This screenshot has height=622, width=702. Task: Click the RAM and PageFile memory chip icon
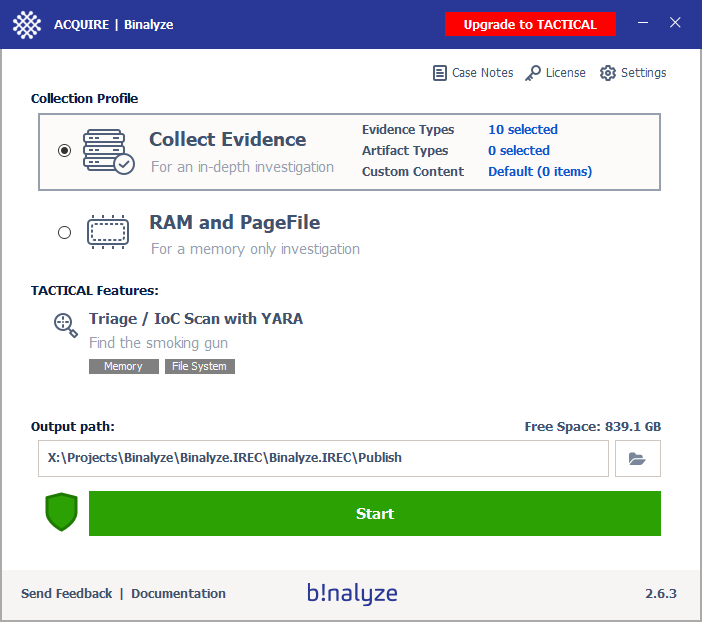pos(107,232)
